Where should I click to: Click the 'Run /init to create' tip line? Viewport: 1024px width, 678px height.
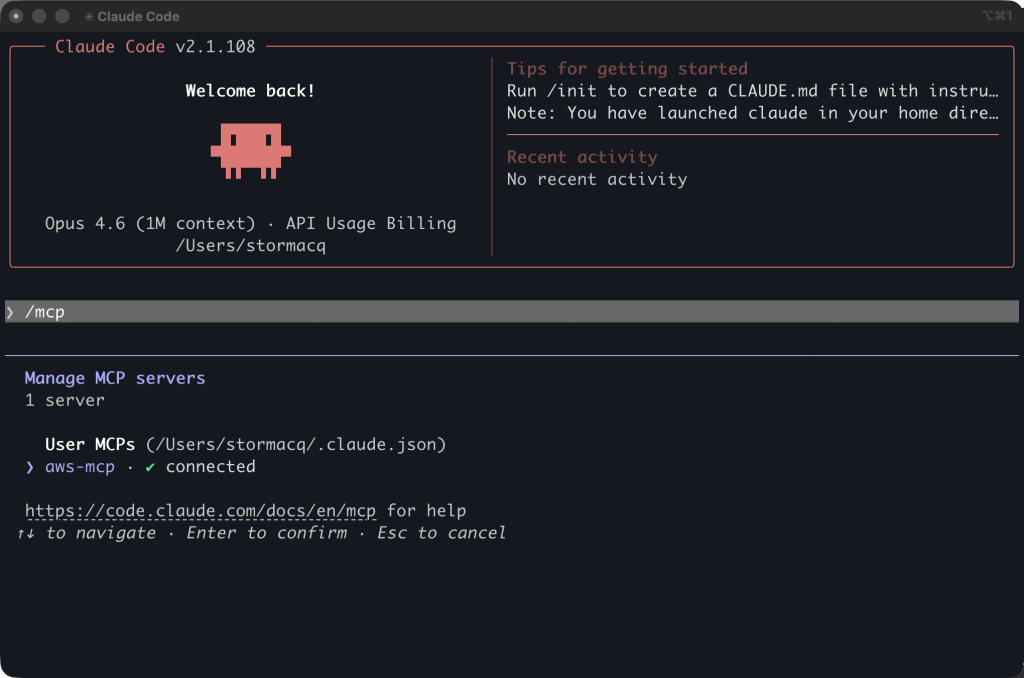click(752, 91)
